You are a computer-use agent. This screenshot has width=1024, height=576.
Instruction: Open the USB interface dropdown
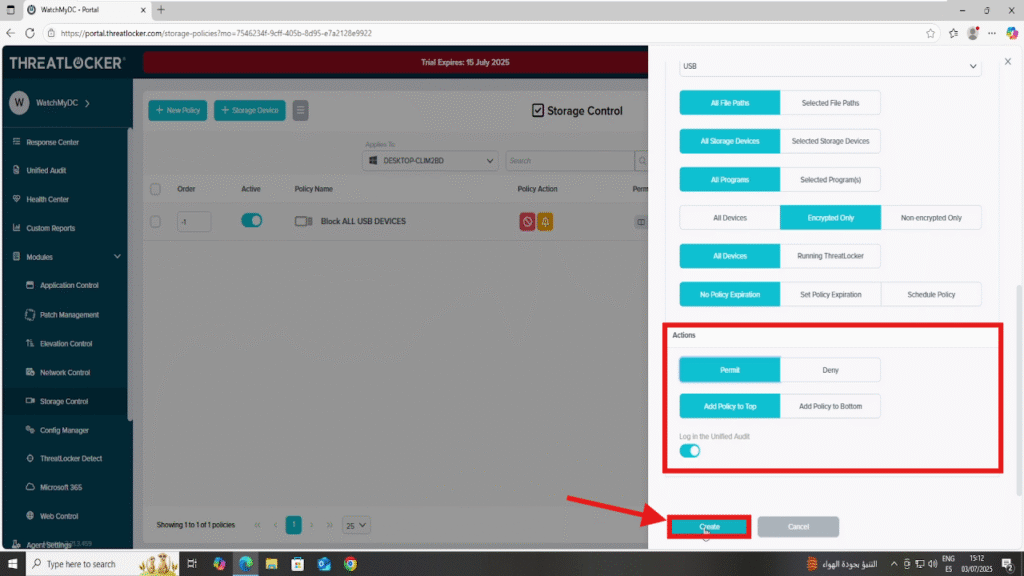[x=830, y=67]
